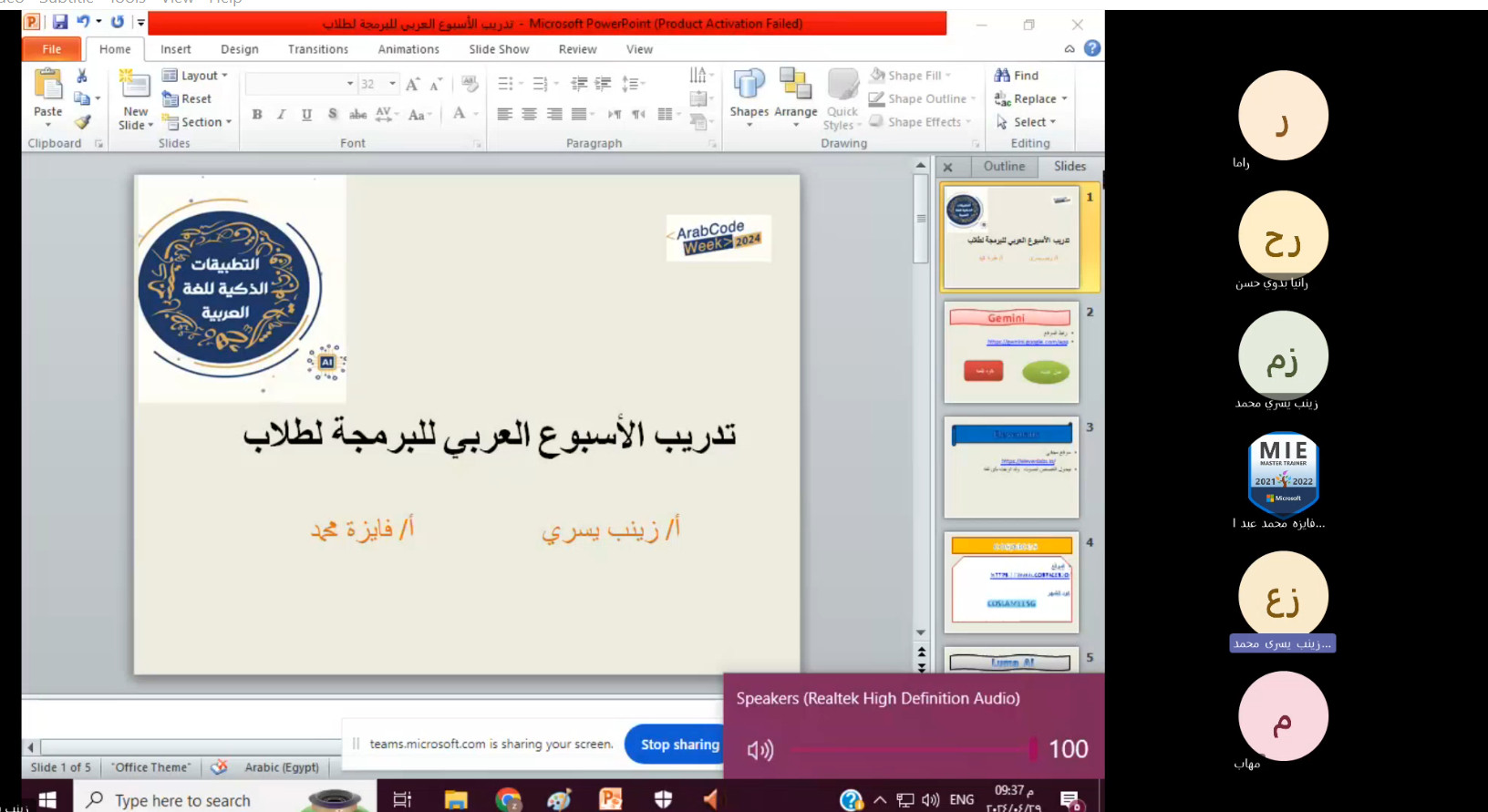
Task: Minimize the ribbon with the caret icon
Action: pyautogui.click(x=1069, y=49)
